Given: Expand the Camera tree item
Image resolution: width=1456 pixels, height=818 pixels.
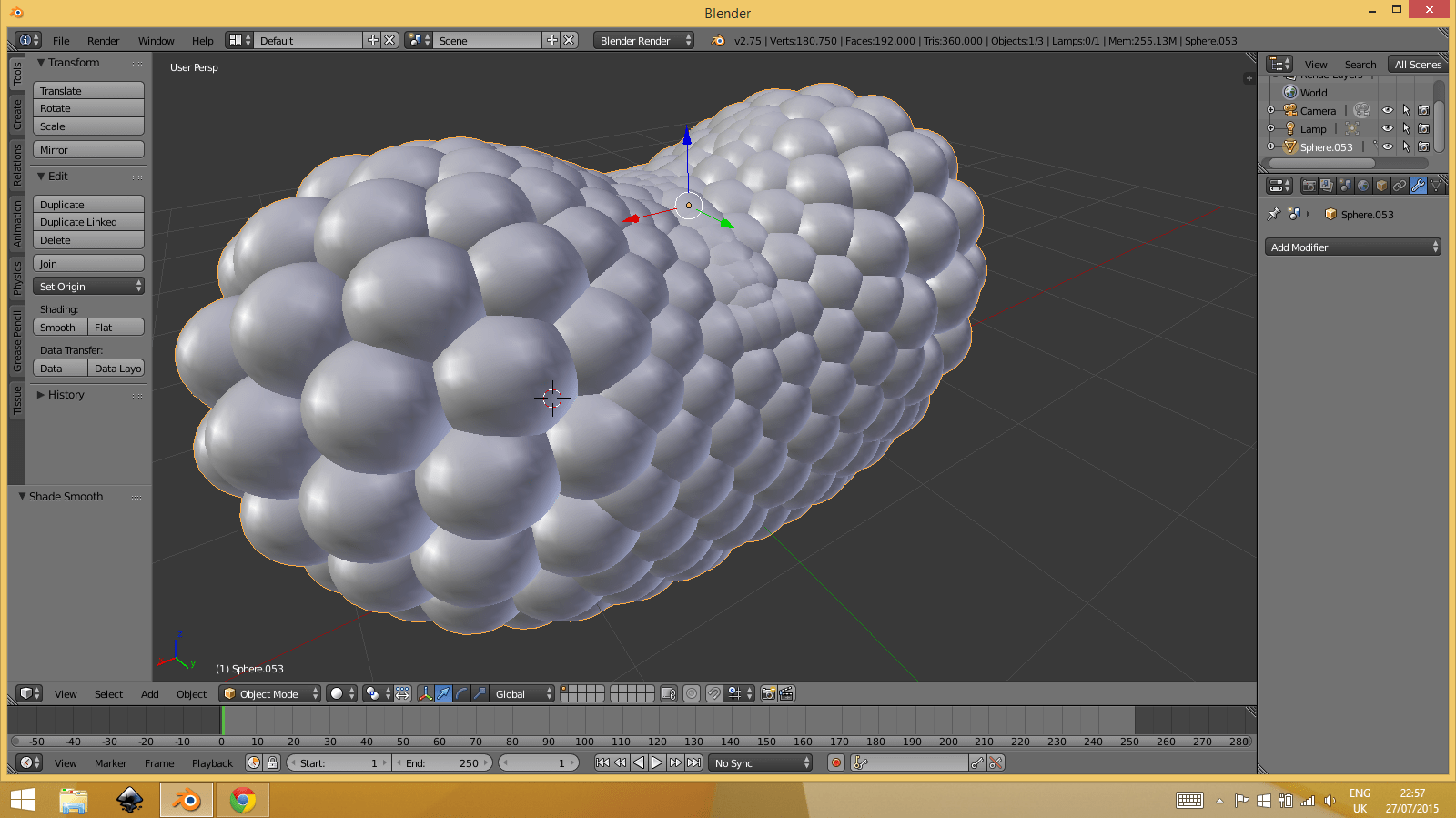Looking at the screenshot, I should pos(1271,110).
